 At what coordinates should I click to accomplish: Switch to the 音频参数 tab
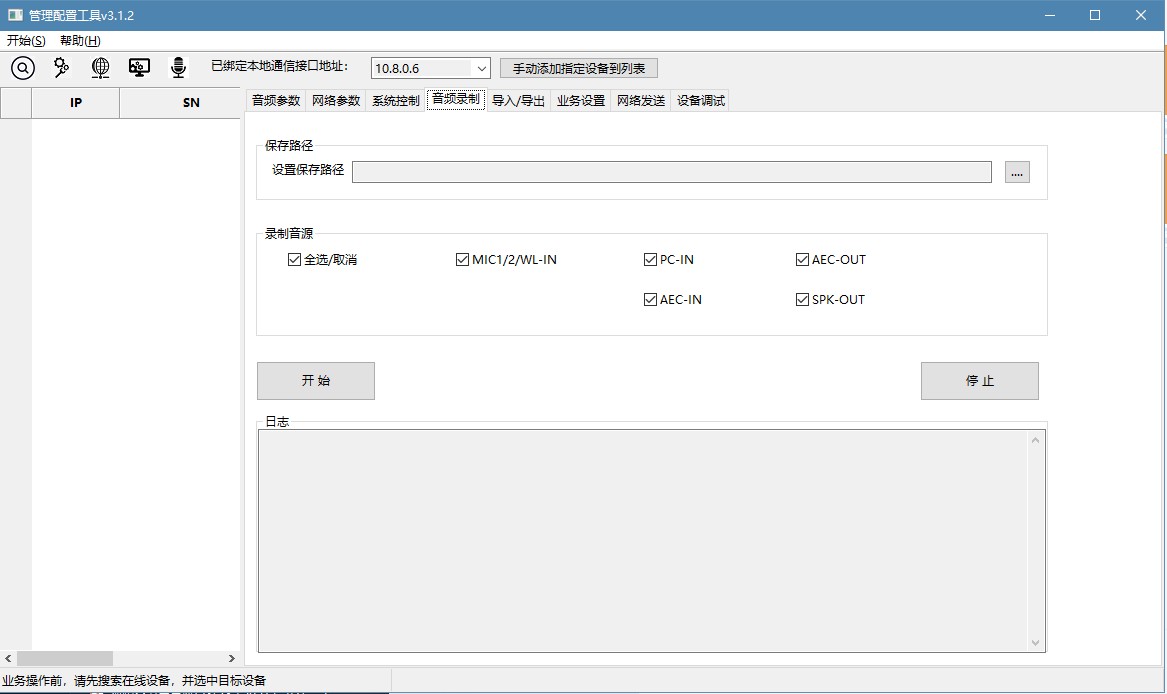tap(277, 100)
